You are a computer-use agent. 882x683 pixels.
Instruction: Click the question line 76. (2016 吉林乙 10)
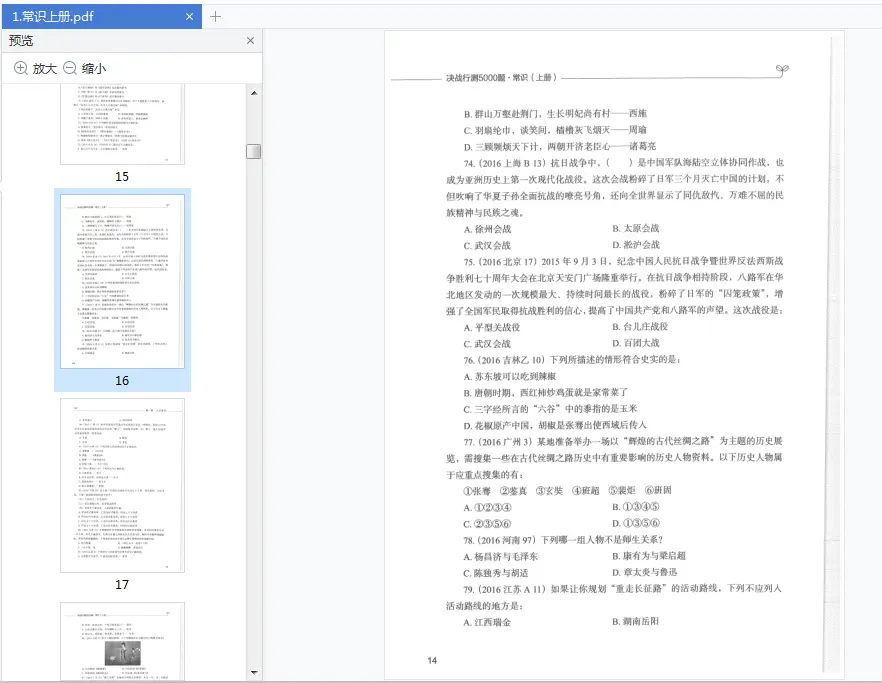(572, 360)
